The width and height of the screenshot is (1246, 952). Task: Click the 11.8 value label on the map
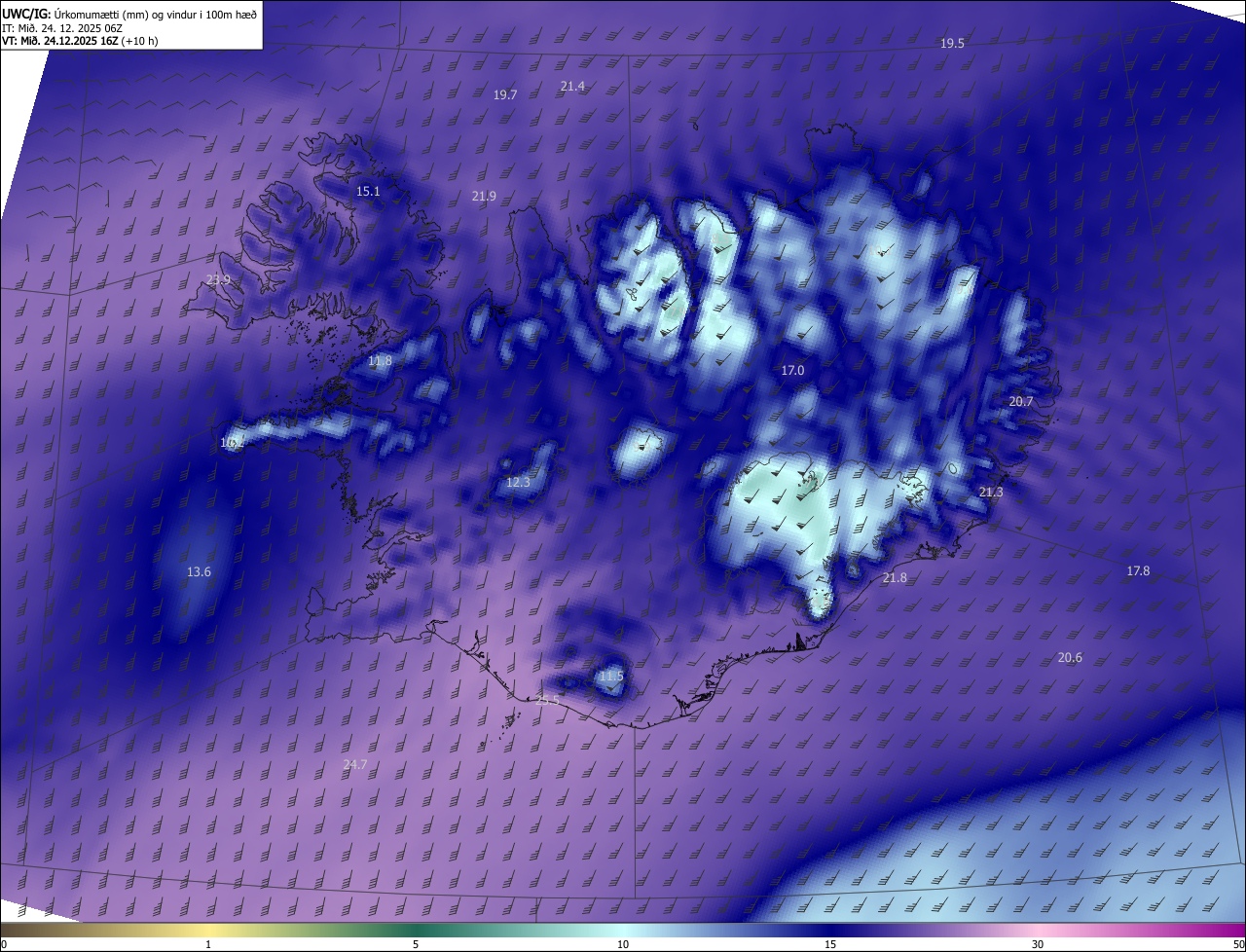pyautogui.click(x=380, y=361)
